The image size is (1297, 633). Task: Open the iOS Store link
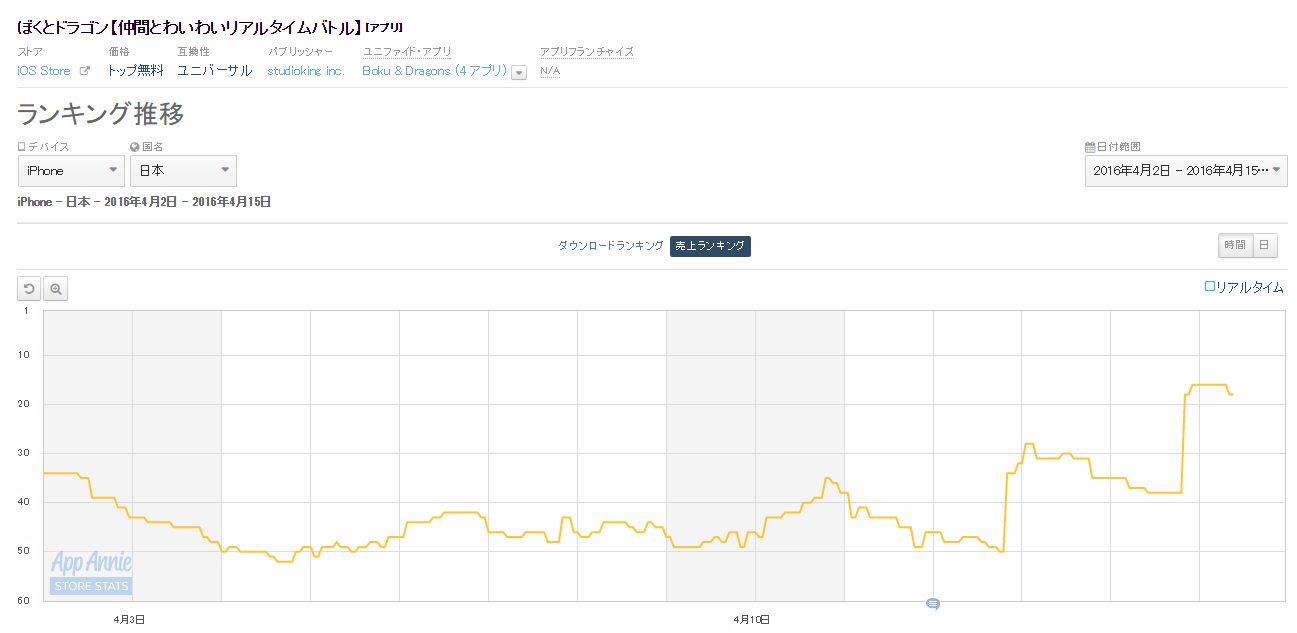coord(44,71)
